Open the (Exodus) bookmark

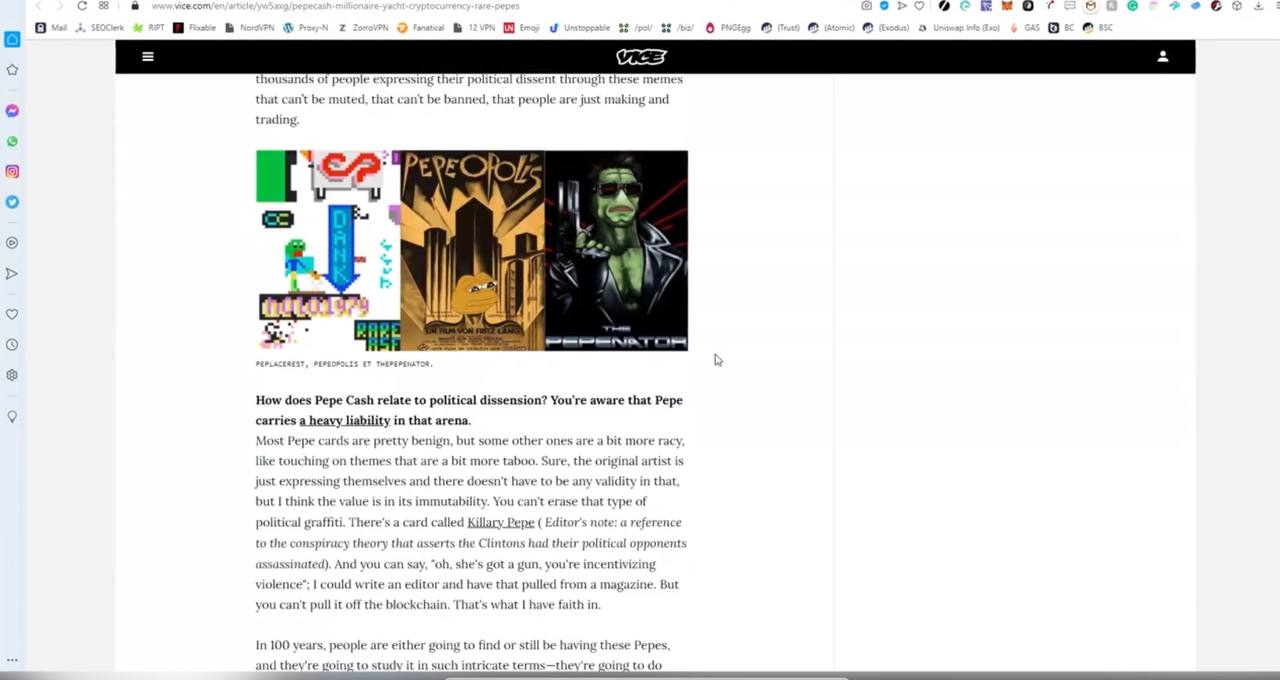tap(886, 28)
